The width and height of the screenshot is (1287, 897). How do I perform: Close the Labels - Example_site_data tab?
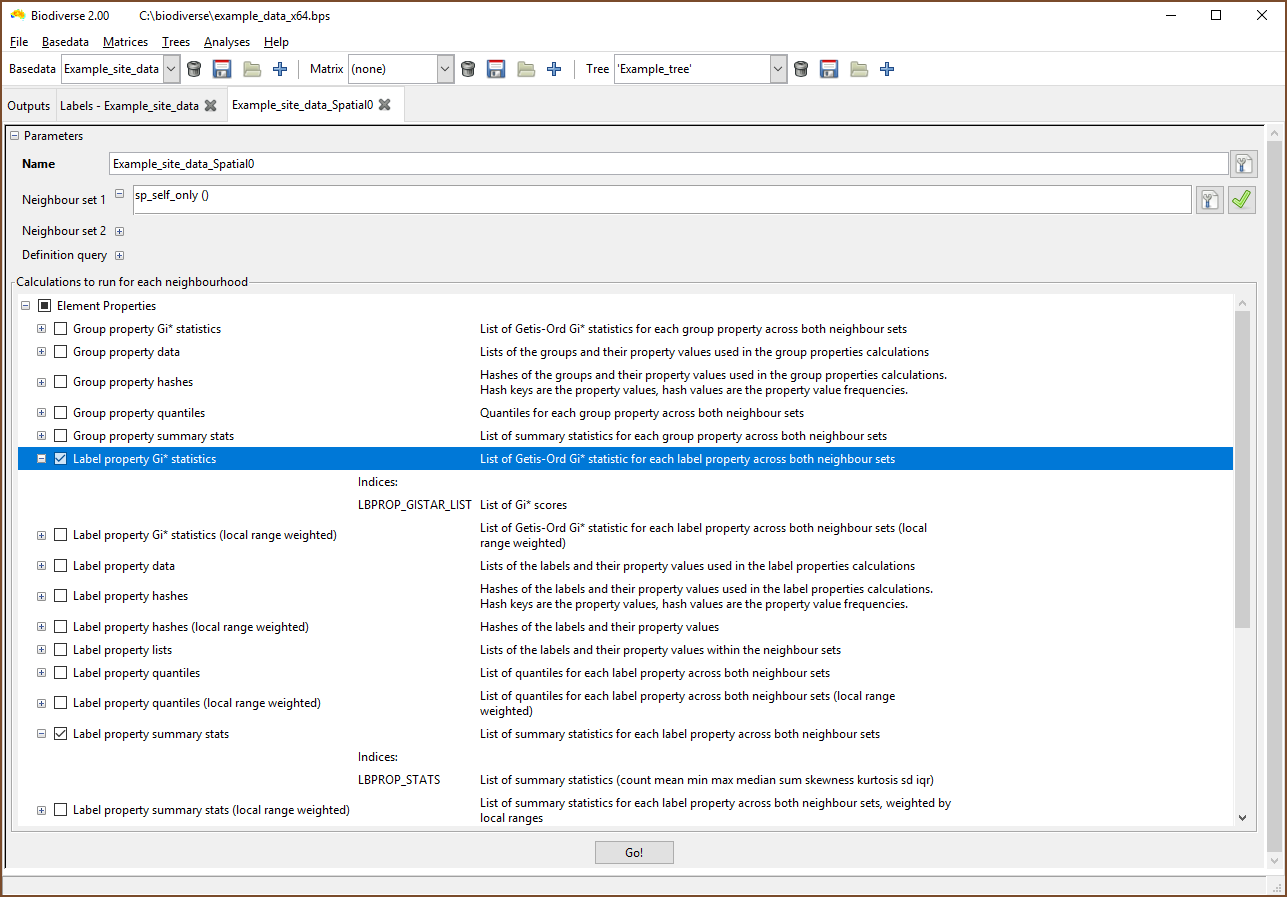(x=209, y=104)
